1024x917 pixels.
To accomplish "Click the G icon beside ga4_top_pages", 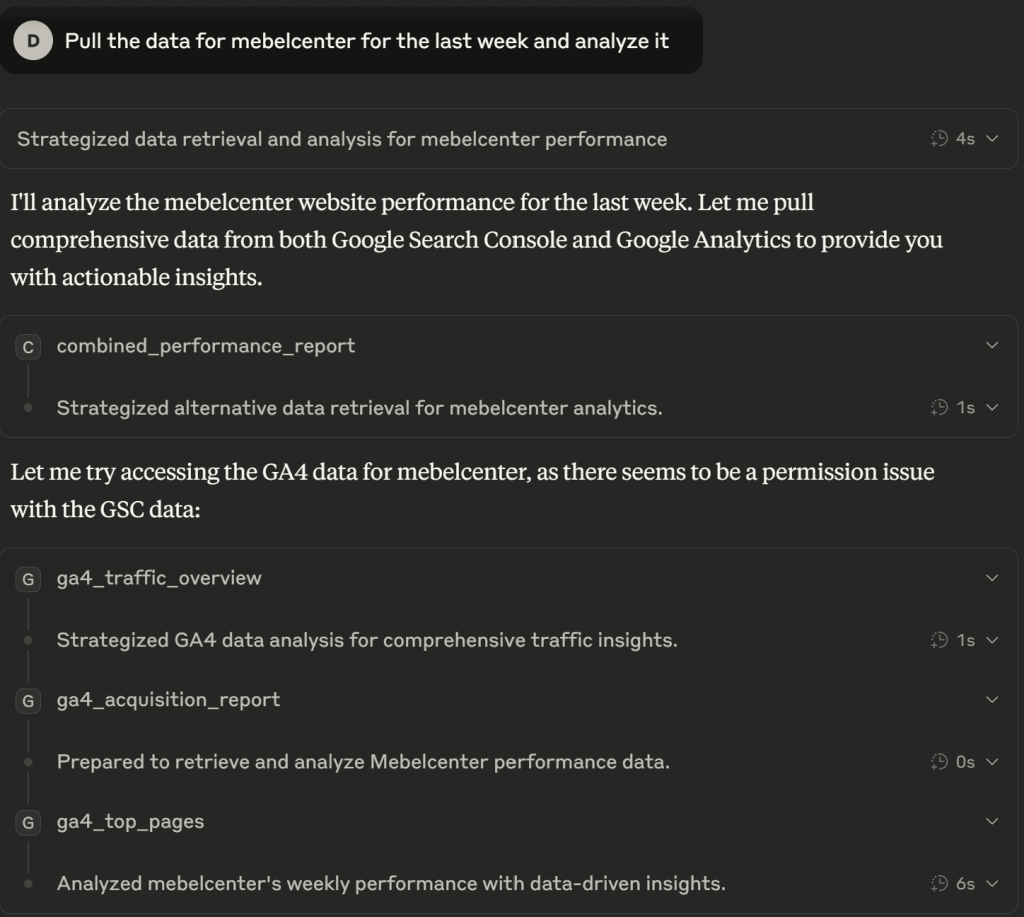I will pyautogui.click(x=29, y=822).
